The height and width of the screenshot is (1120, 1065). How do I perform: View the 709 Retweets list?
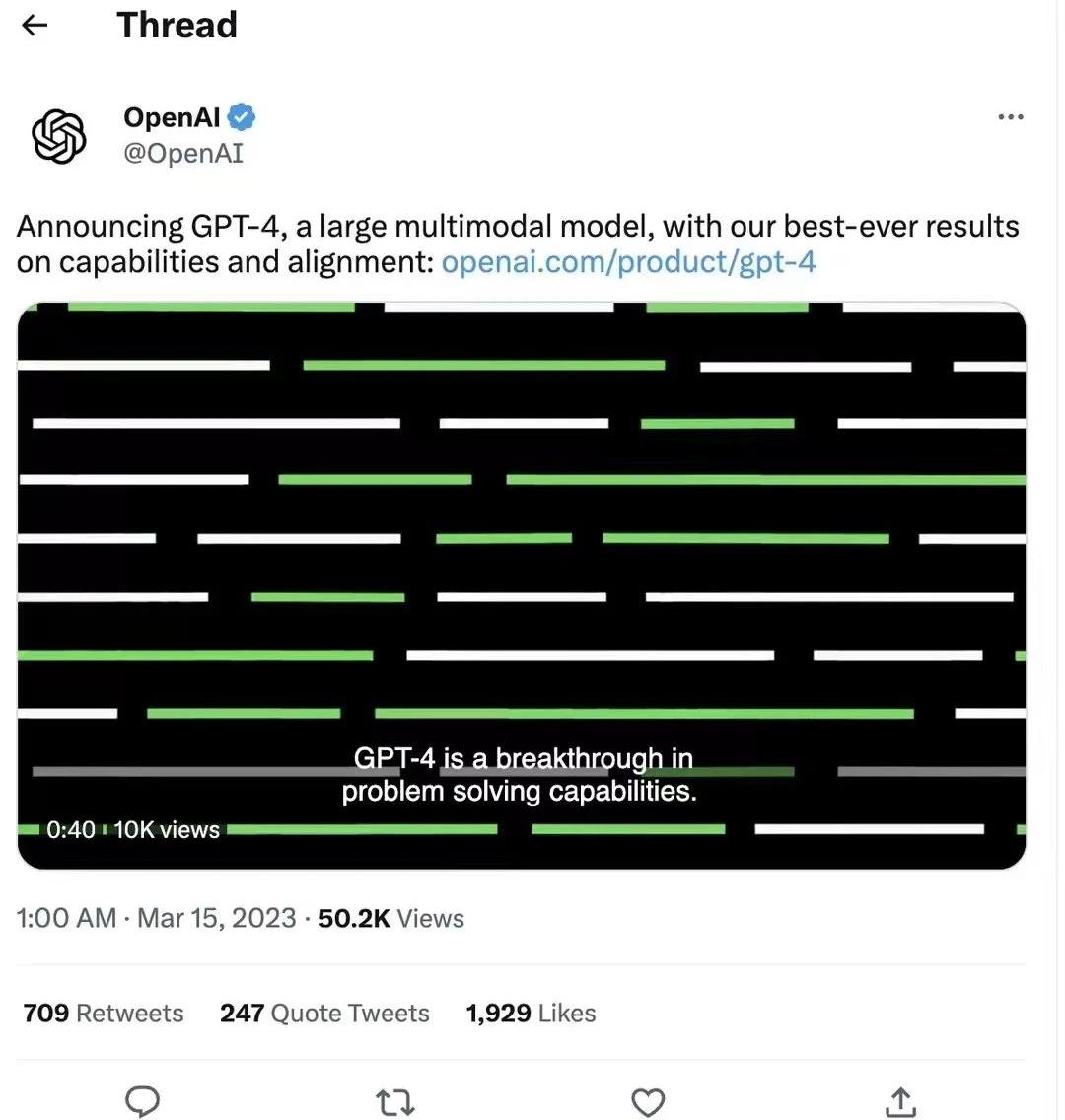[x=103, y=1013]
